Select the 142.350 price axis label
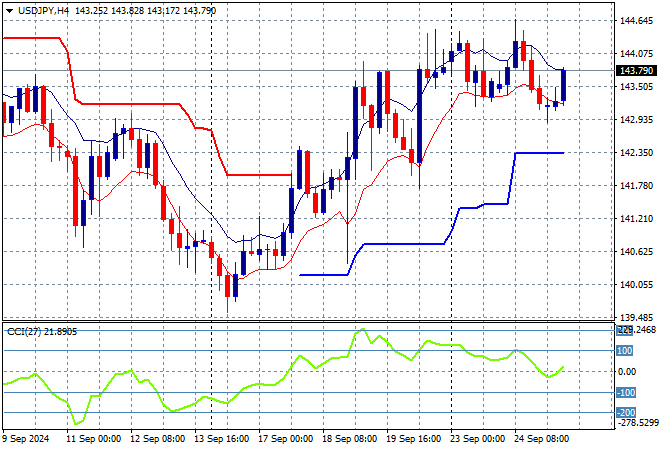Viewport: 660px width, 450px height. (x=636, y=152)
